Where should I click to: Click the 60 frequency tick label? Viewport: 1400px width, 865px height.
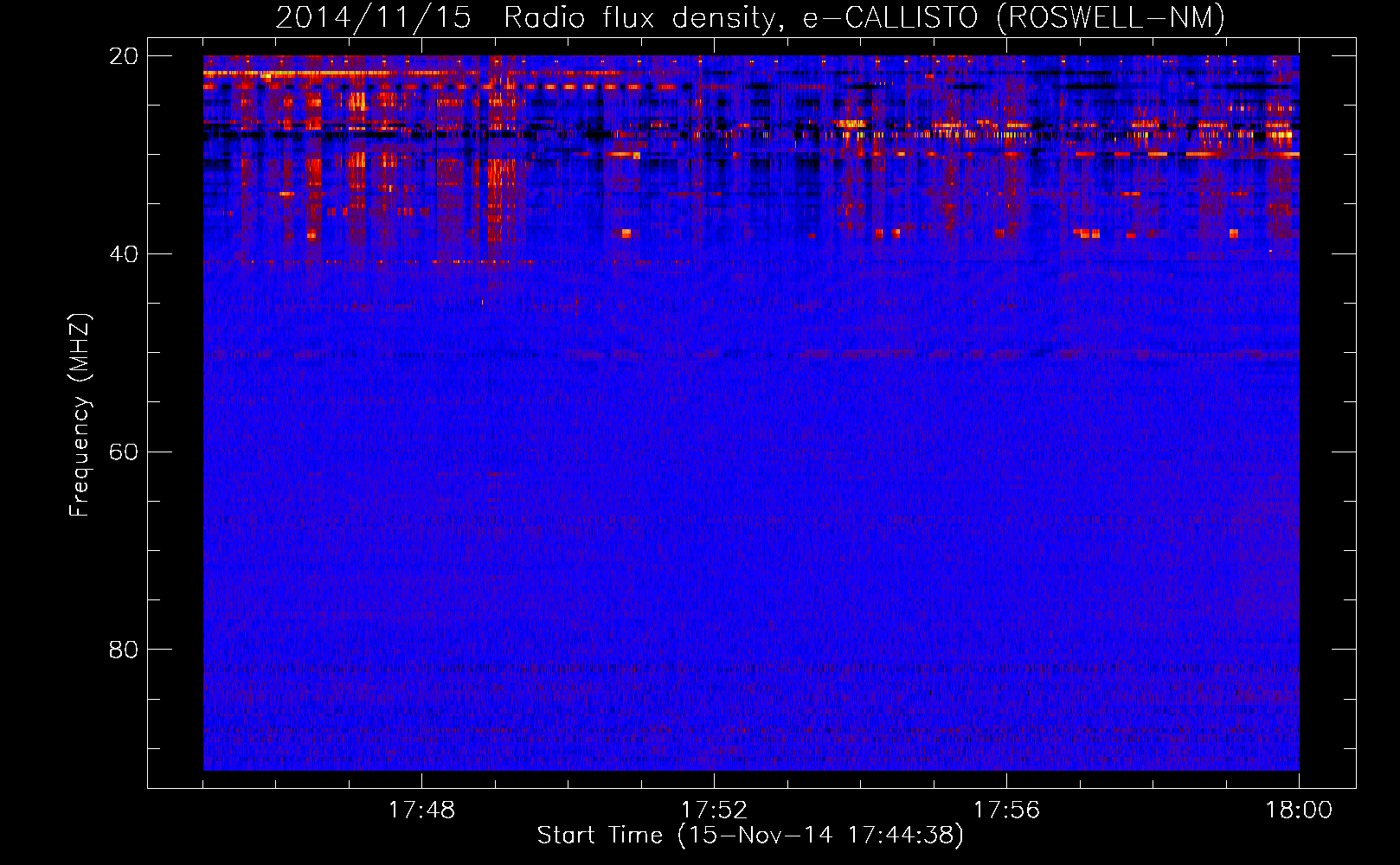pyautogui.click(x=124, y=452)
